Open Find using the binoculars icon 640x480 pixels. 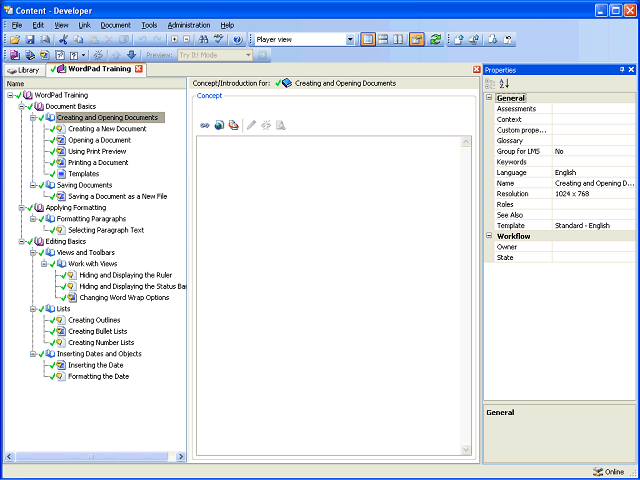coord(203,40)
